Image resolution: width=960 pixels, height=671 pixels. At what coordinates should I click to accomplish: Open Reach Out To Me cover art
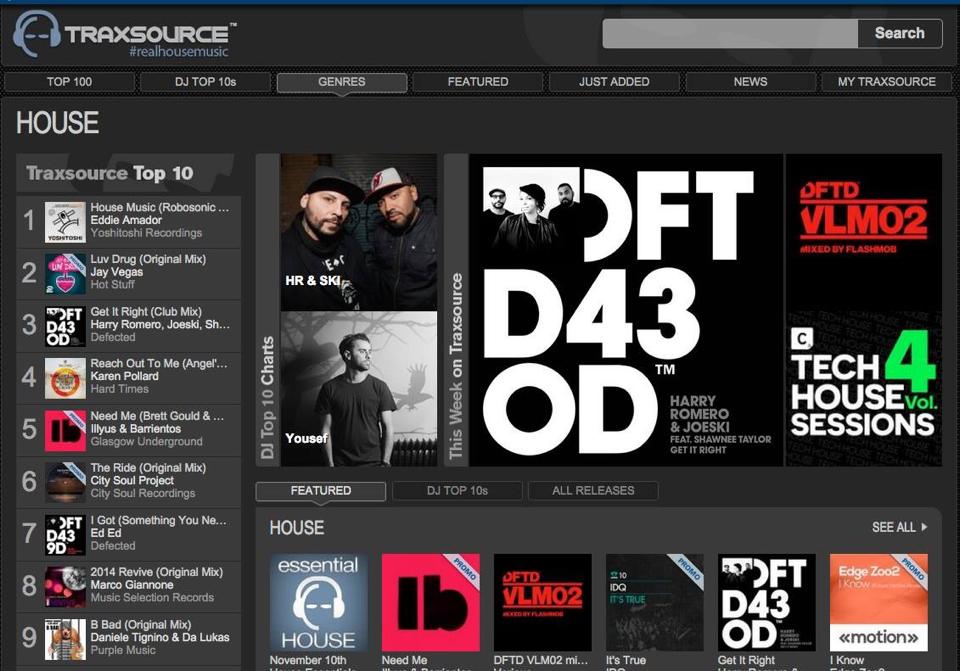(x=65, y=378)
